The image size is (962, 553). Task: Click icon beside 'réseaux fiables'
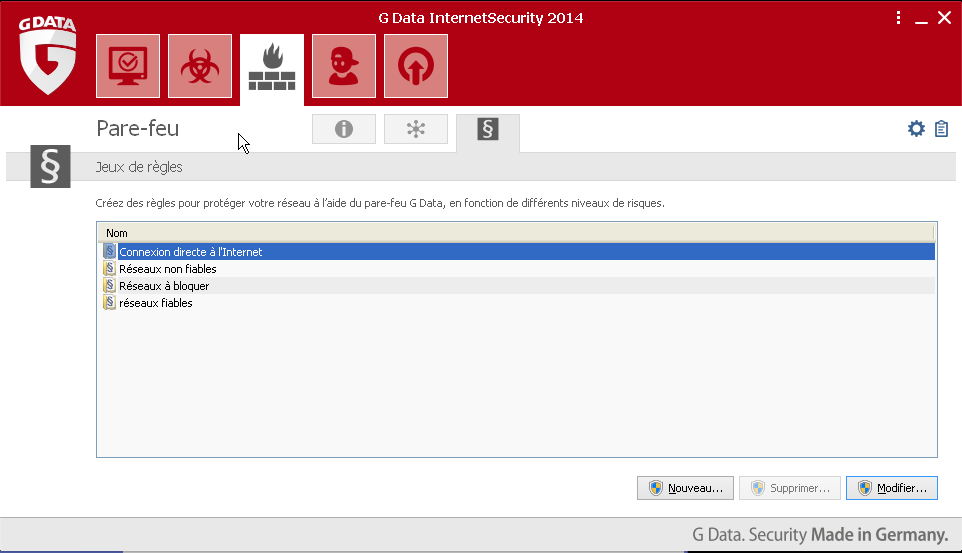[x=109, y=303]
